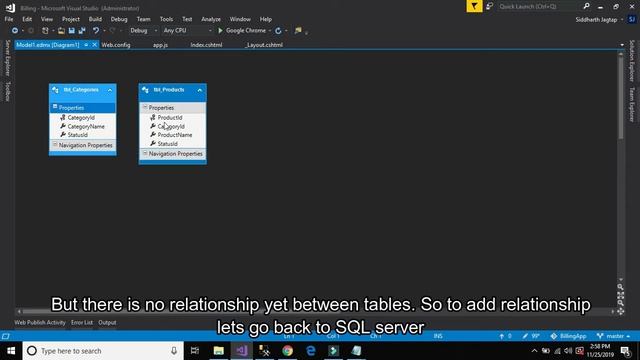Viewport: 640px width, 360px height.
Task: Expand Navigation Properties in tbl_Categories
Action: [x=55, y=144]
